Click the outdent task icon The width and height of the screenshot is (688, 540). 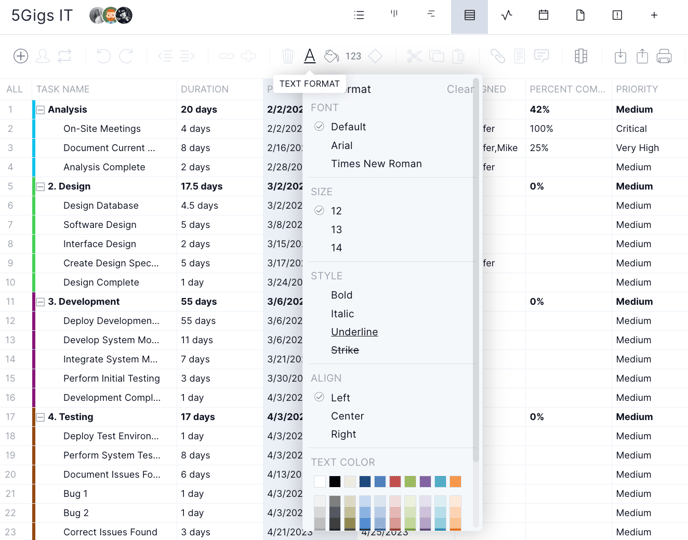coord(165,56)
